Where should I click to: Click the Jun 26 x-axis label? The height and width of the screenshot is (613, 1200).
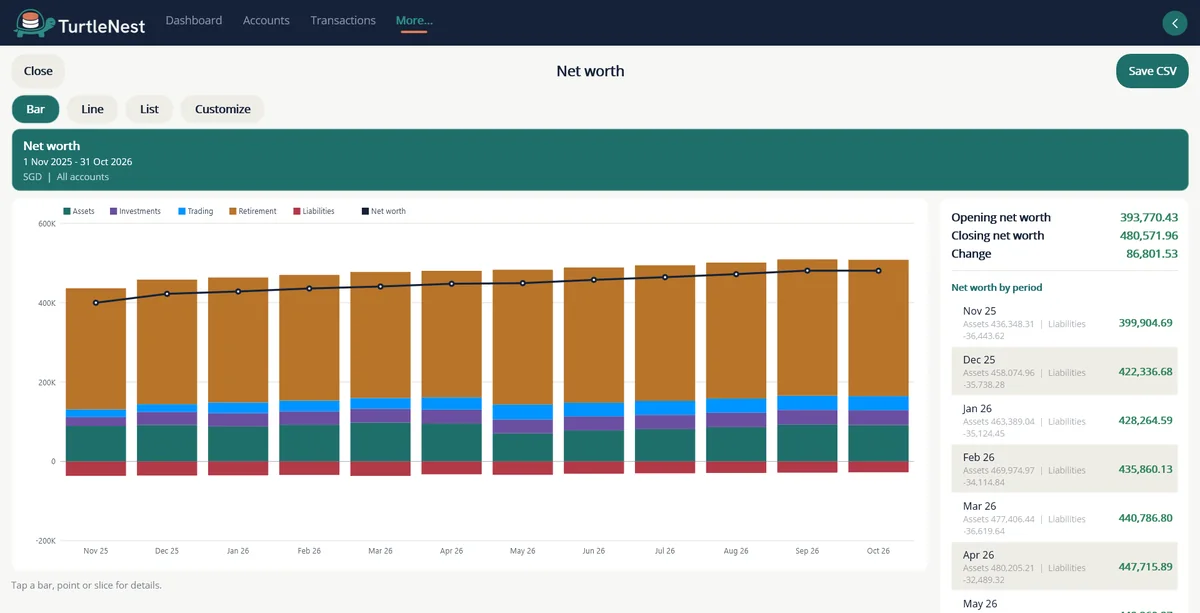[x=593, y=551]
